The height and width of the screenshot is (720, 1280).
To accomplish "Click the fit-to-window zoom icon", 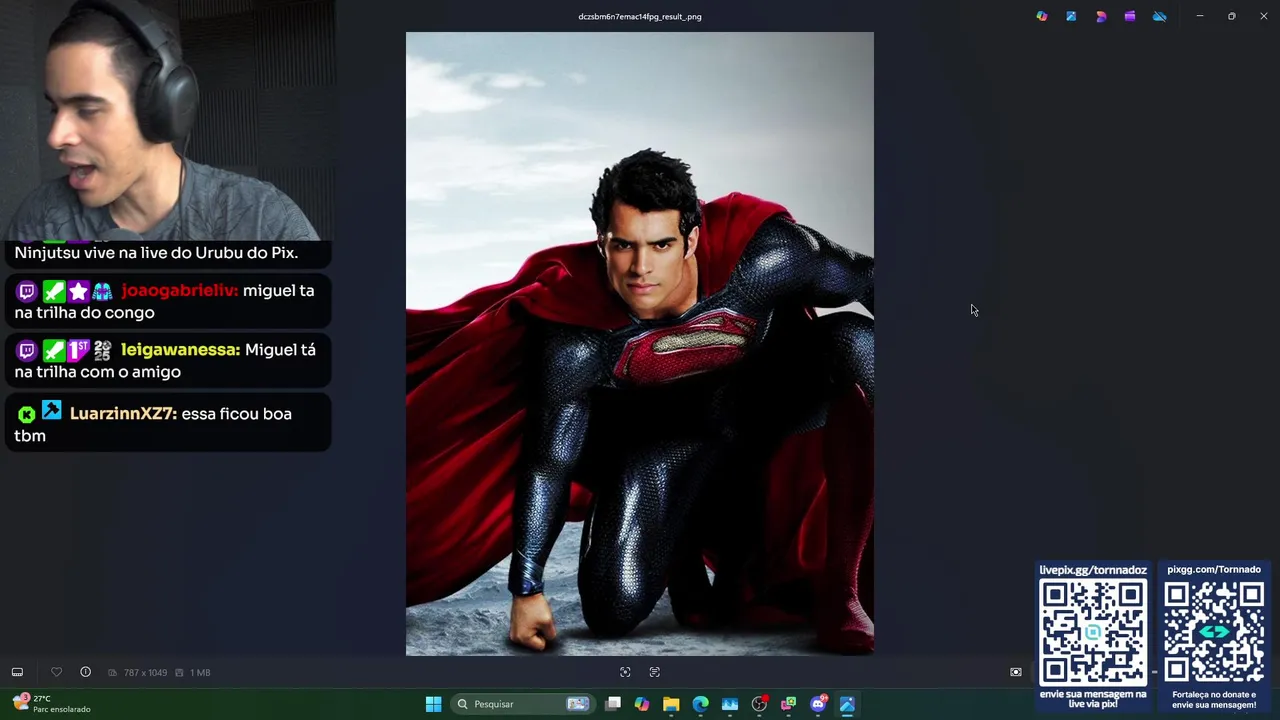I will click(x=625, y=672).
